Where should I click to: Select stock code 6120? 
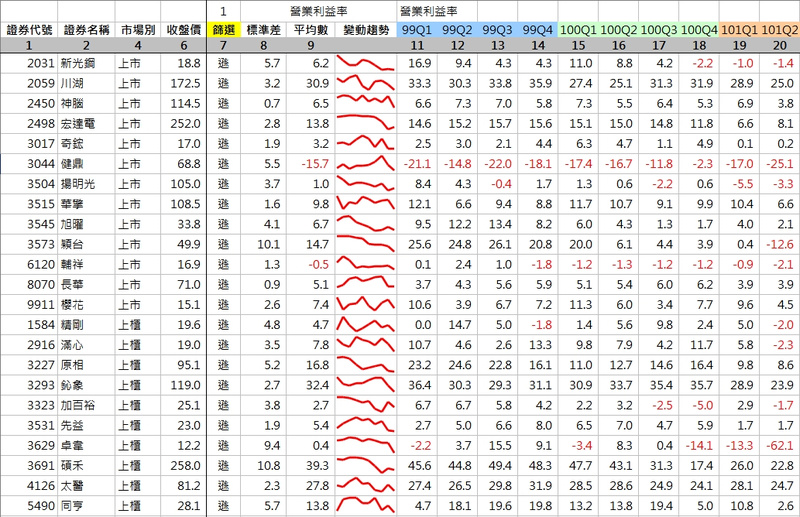click(x=41, y=264)
